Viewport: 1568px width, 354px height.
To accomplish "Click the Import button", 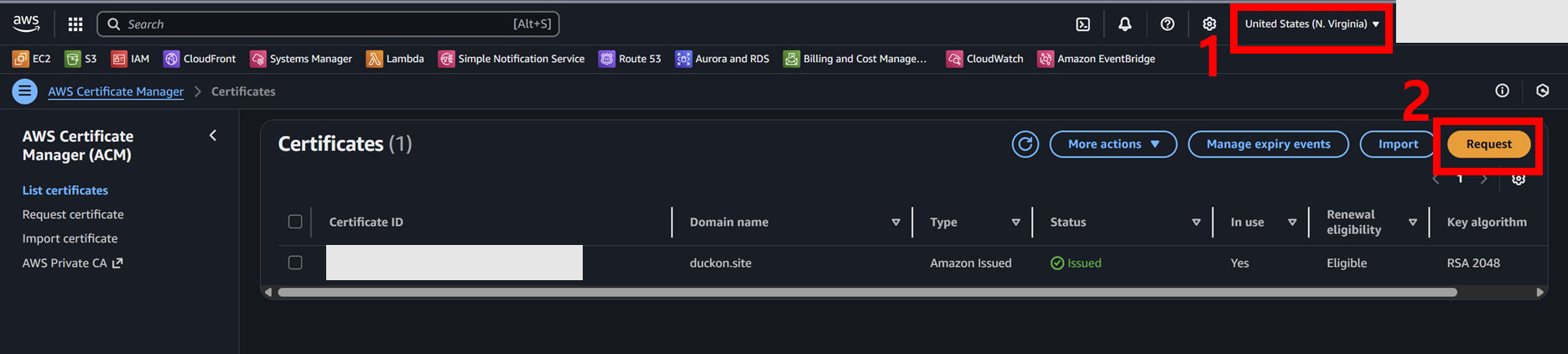I will click(1399, 144).
